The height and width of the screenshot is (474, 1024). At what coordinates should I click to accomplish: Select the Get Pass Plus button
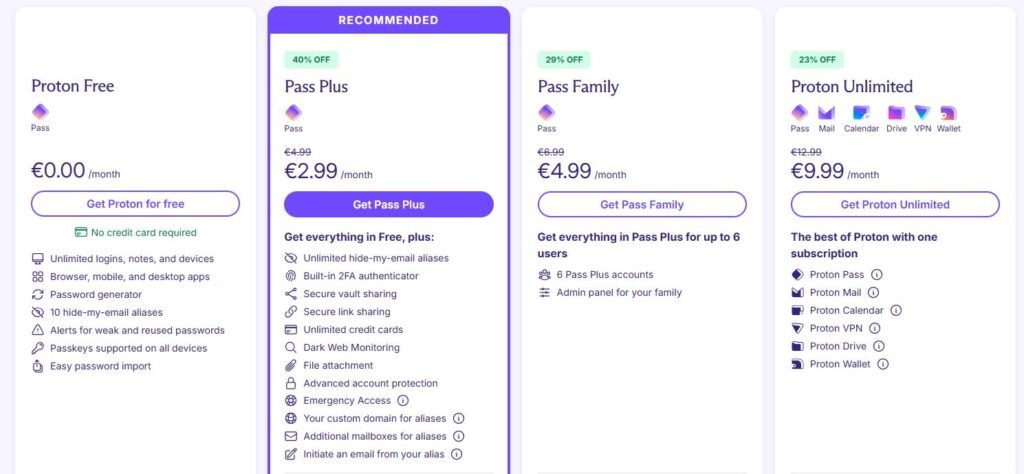click(x=389, y=204)
